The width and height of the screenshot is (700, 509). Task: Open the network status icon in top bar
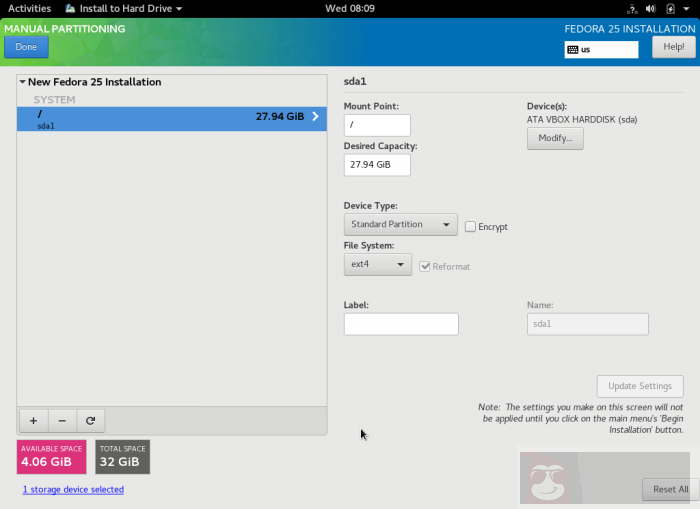coord(632,8)
